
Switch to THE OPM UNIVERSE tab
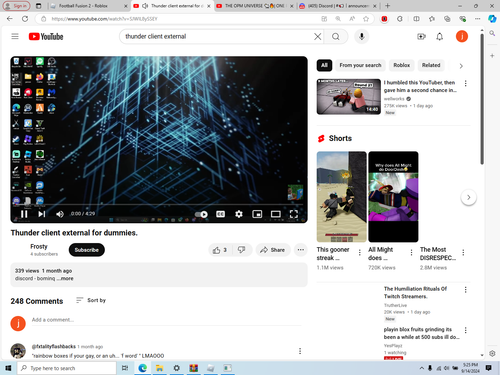(x=255, y=6)
